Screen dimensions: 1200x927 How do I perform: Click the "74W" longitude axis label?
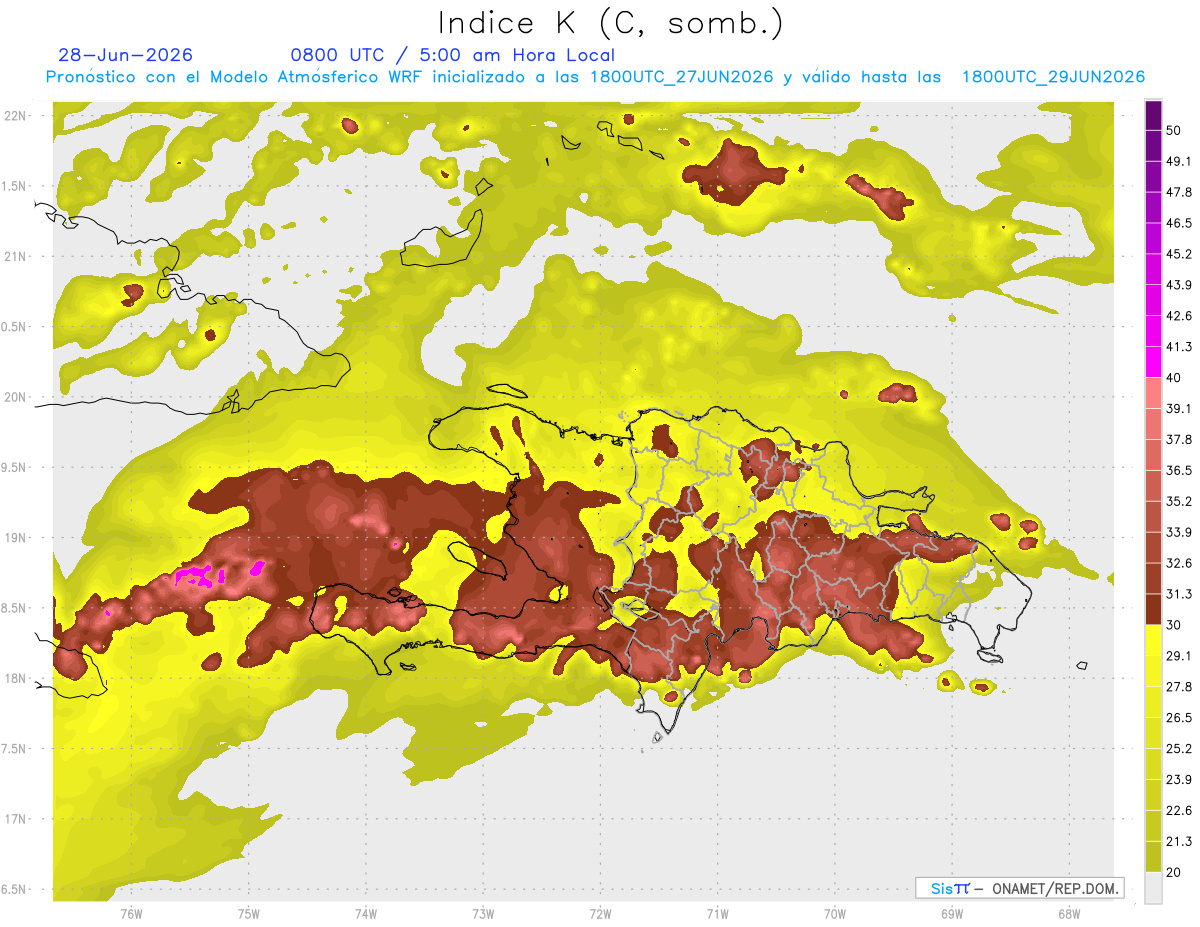coord(366,914)
